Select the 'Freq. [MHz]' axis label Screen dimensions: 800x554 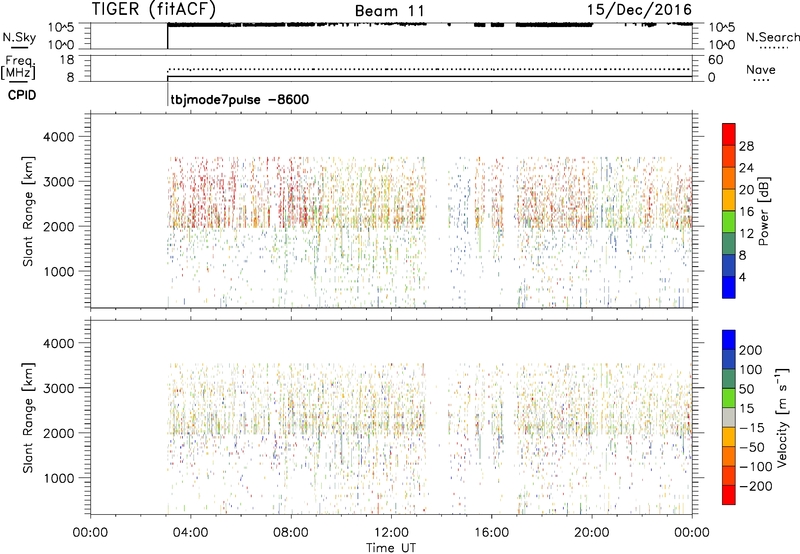point(18,68)
